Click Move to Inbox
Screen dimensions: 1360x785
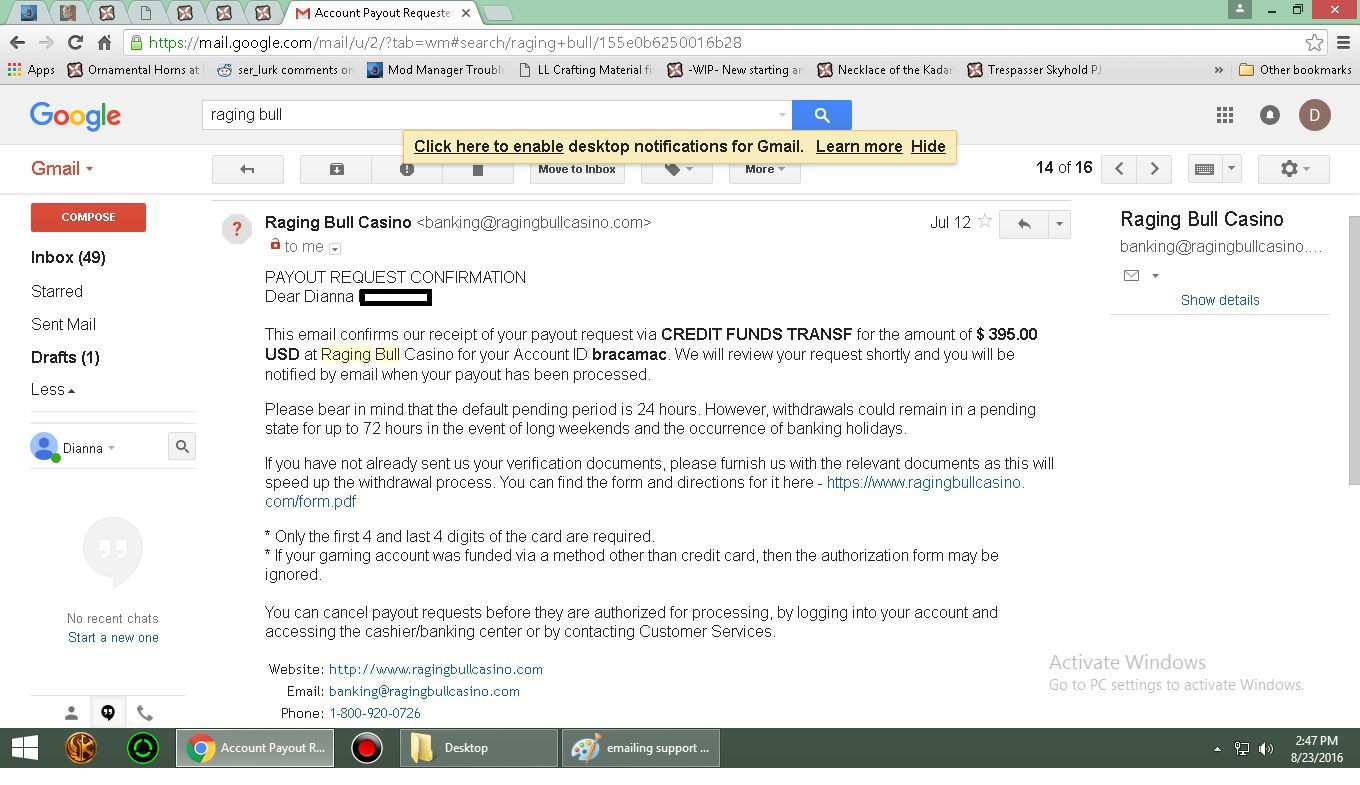(577, 169)
